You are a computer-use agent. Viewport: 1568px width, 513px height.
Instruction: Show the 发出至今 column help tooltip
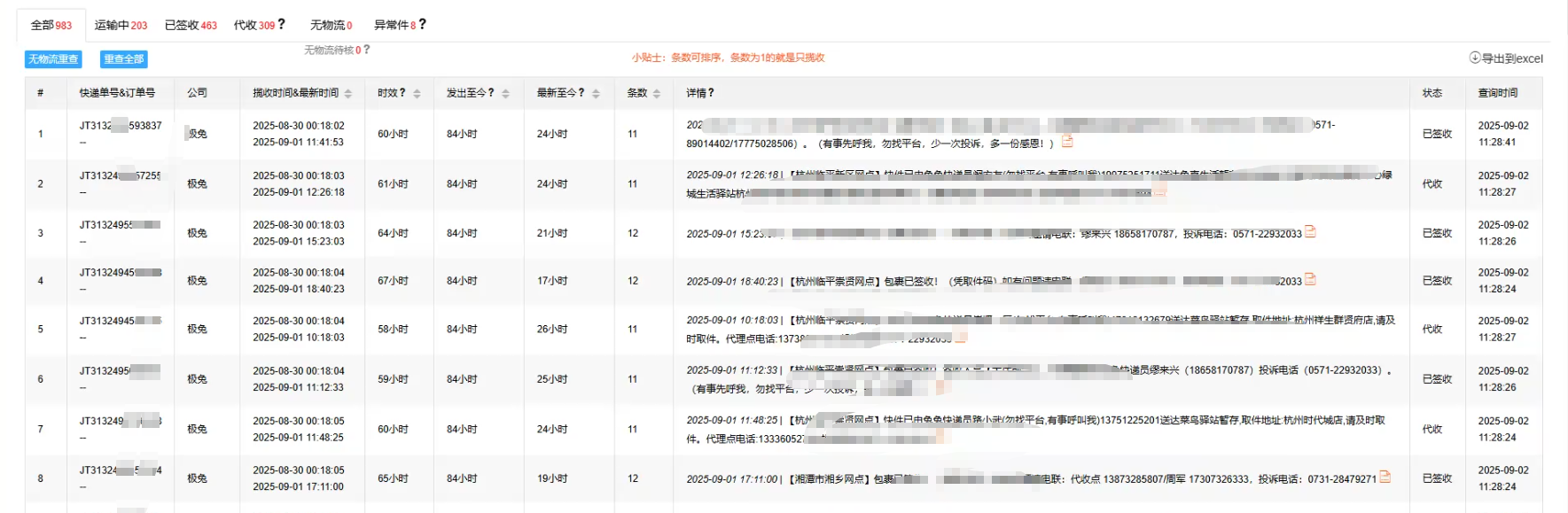[x=491, y=92]
